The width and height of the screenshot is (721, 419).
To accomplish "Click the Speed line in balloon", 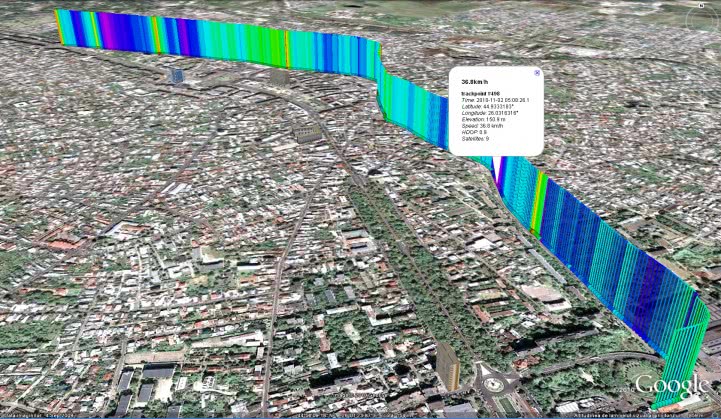I will click(480, 126).
